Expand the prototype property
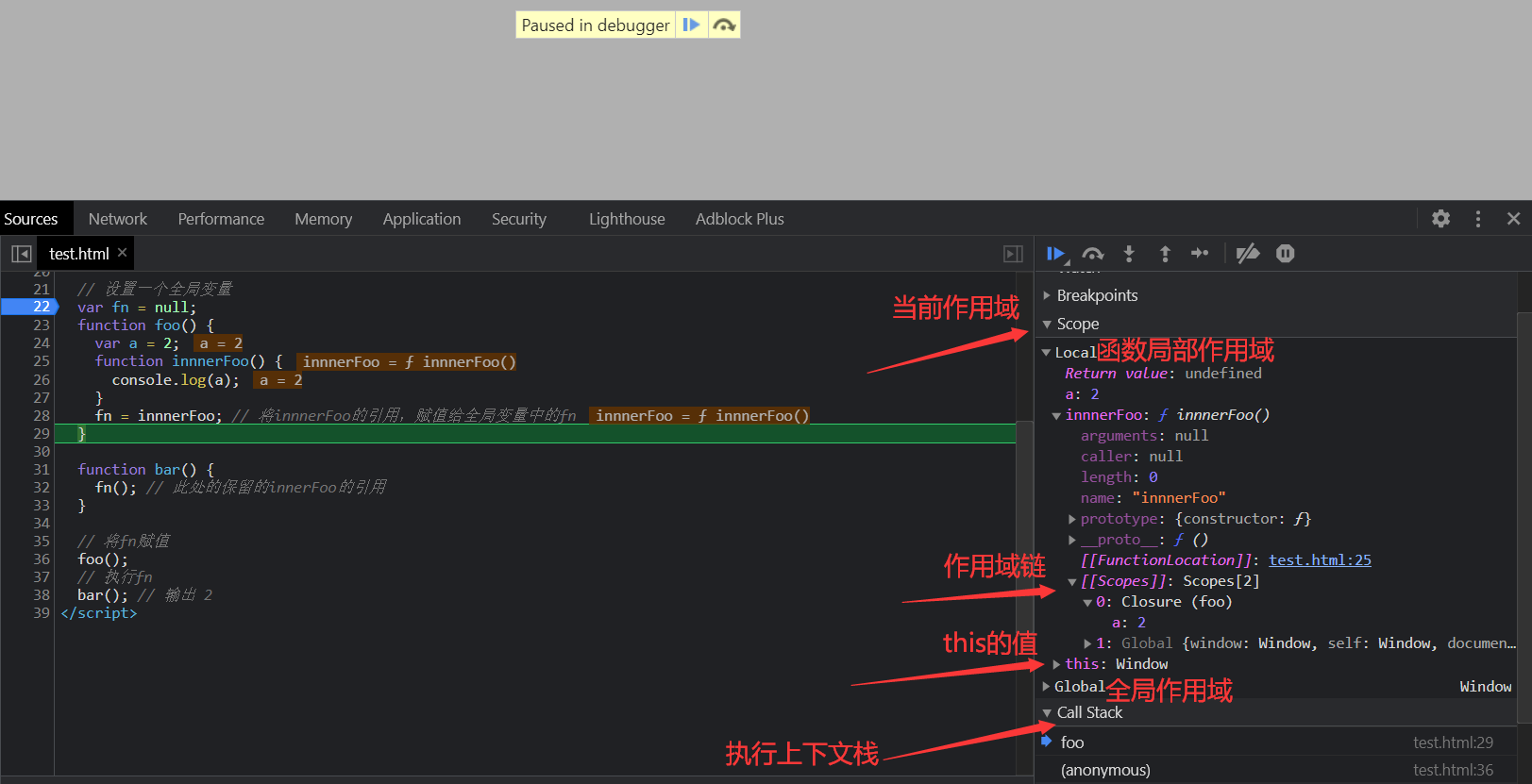 (x=1072, y=519)
